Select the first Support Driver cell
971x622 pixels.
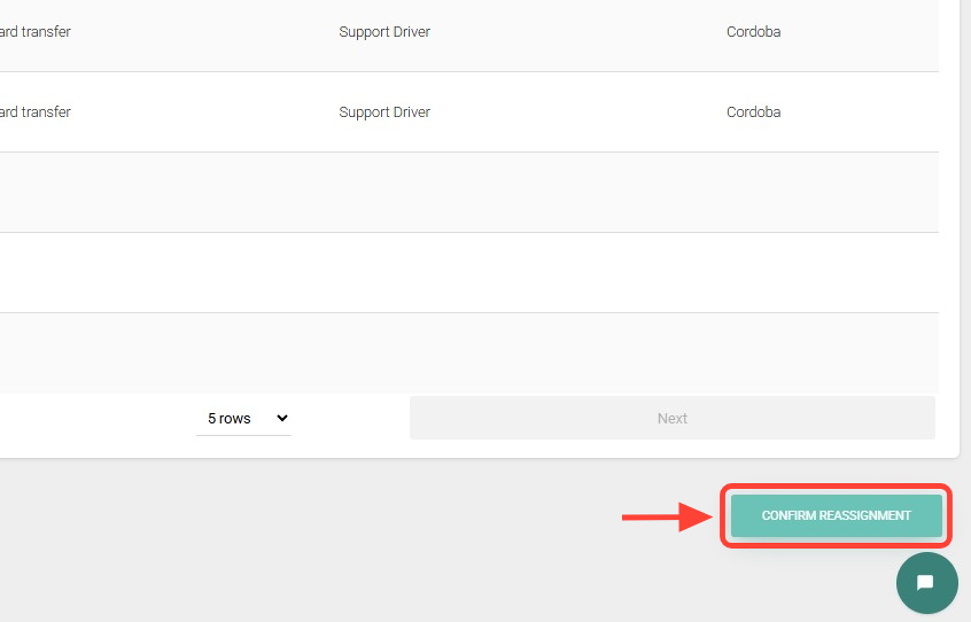click(x=384, y=32)
